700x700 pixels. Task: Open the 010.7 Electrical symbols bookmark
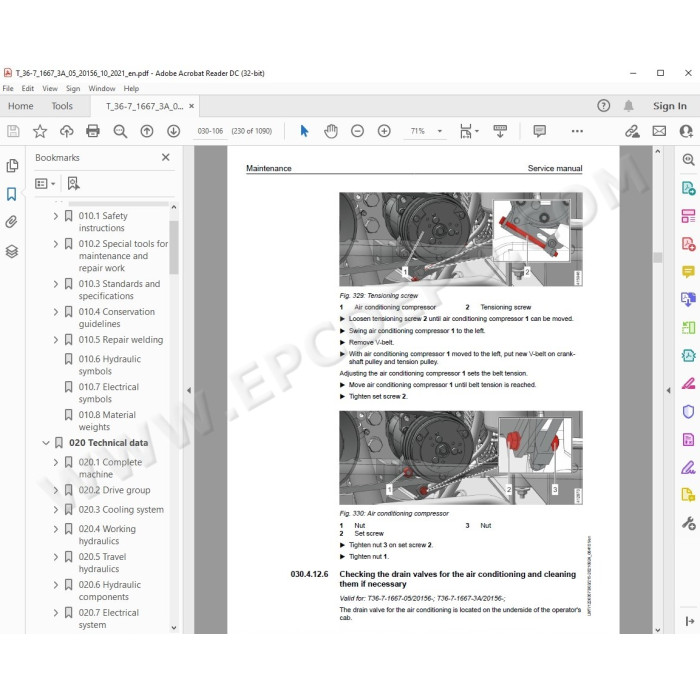[x=108, y=393]
